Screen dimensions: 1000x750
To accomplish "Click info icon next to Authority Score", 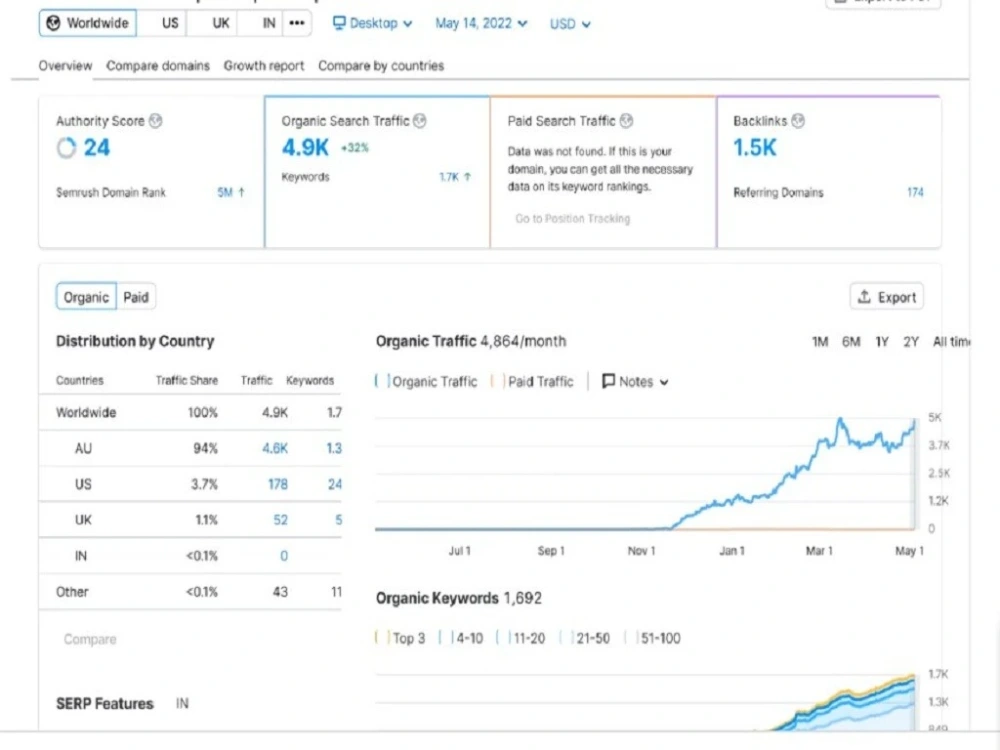I will click(156, 121).
